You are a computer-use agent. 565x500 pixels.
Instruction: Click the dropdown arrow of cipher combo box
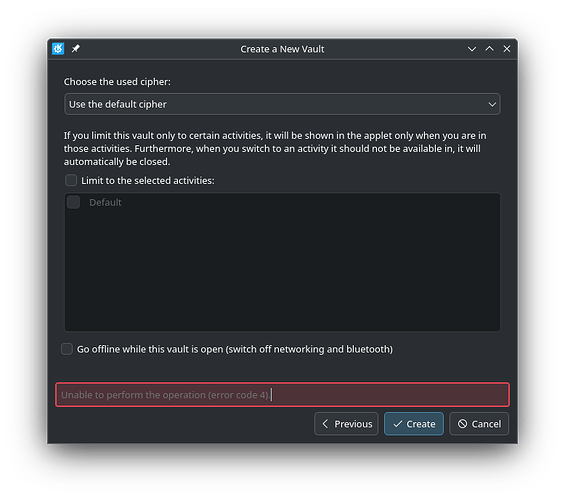[492, 104]
